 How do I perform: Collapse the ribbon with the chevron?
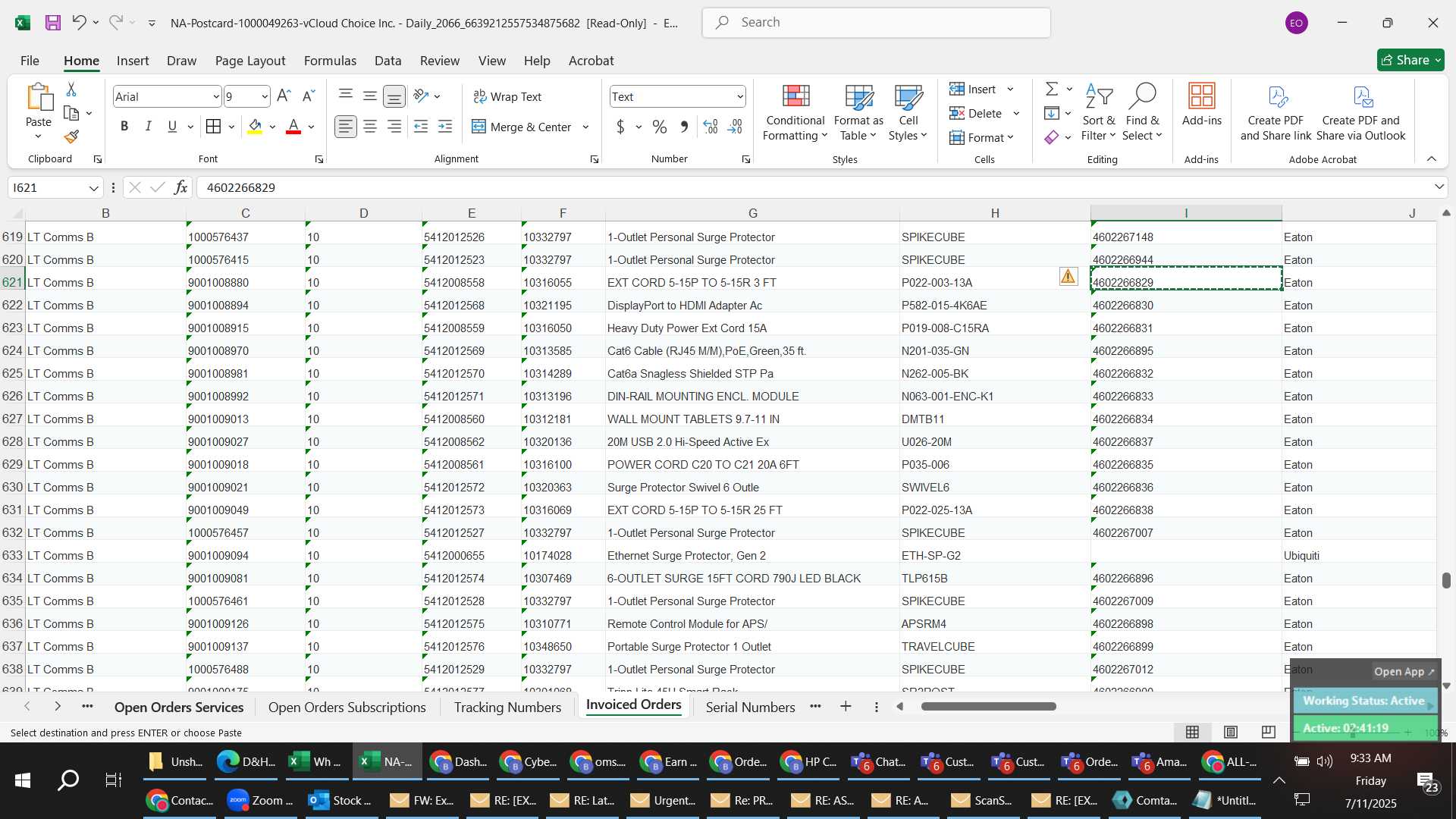coord(1432,158)
